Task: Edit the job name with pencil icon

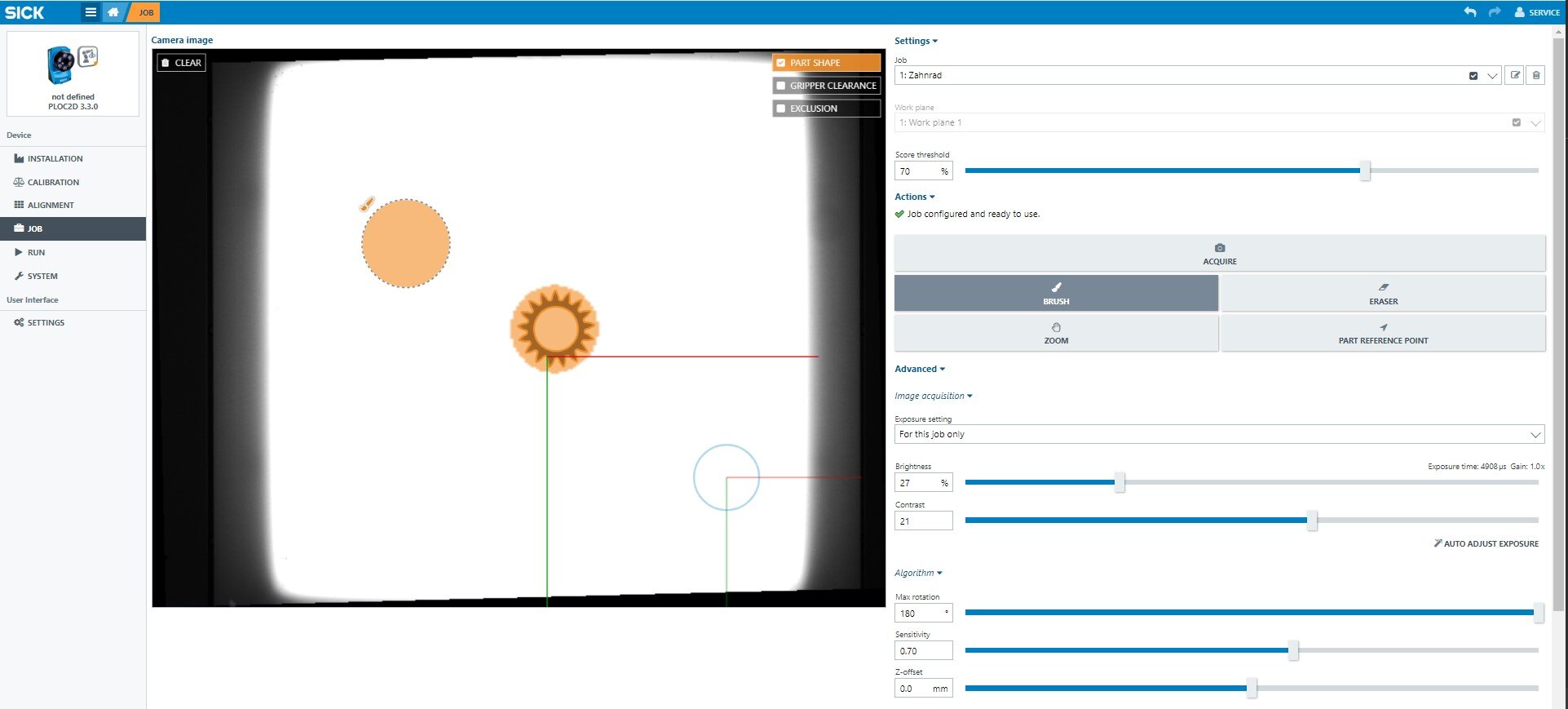Action: pos(1515,75)
